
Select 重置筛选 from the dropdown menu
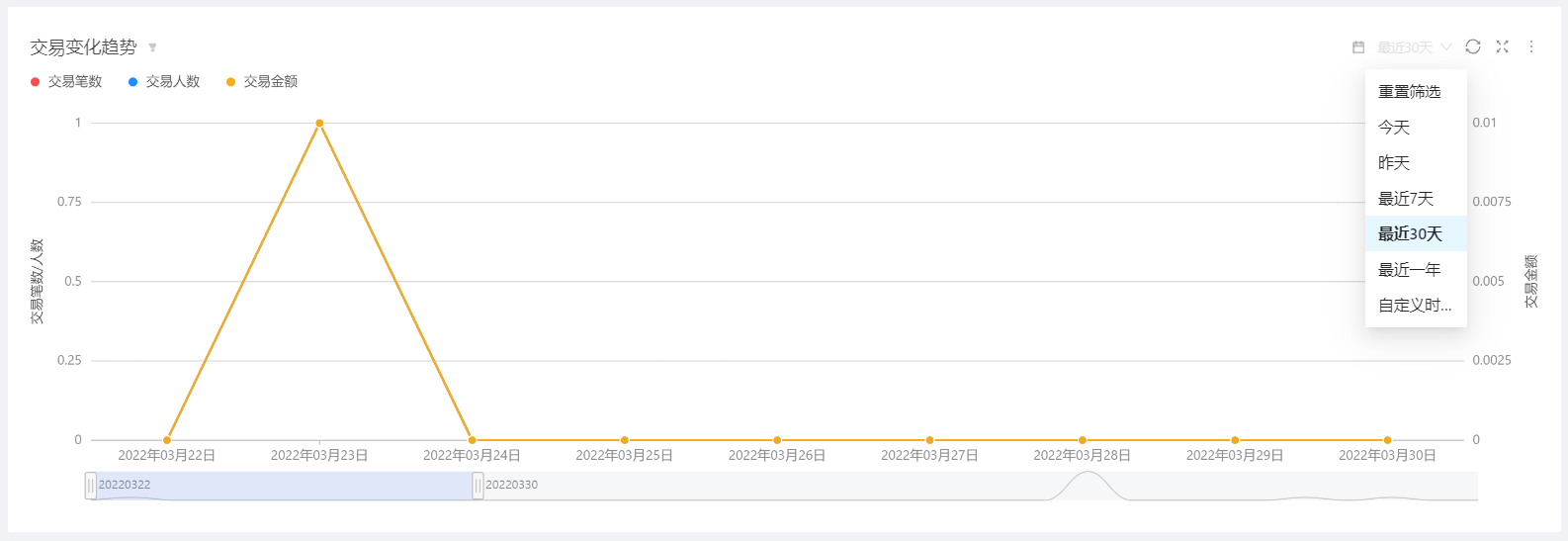click(x=1410, y=92)
